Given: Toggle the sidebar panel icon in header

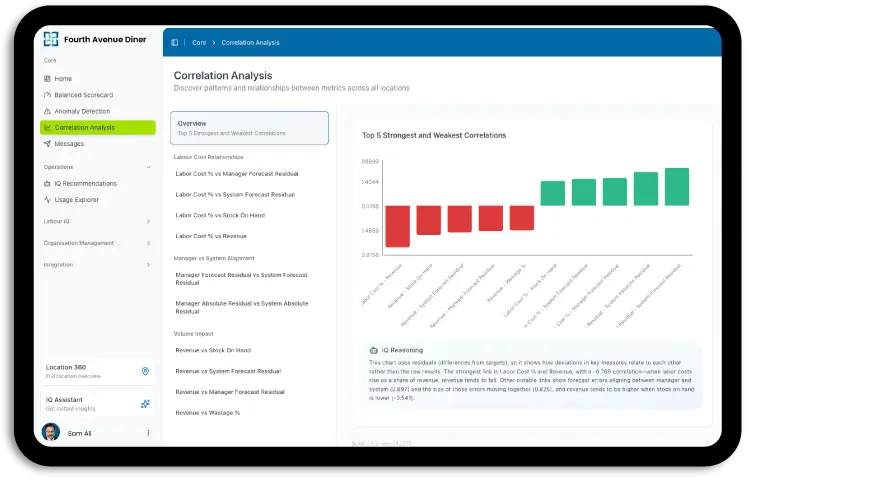Looking at the screenshot, I should (x=175, y=43).
